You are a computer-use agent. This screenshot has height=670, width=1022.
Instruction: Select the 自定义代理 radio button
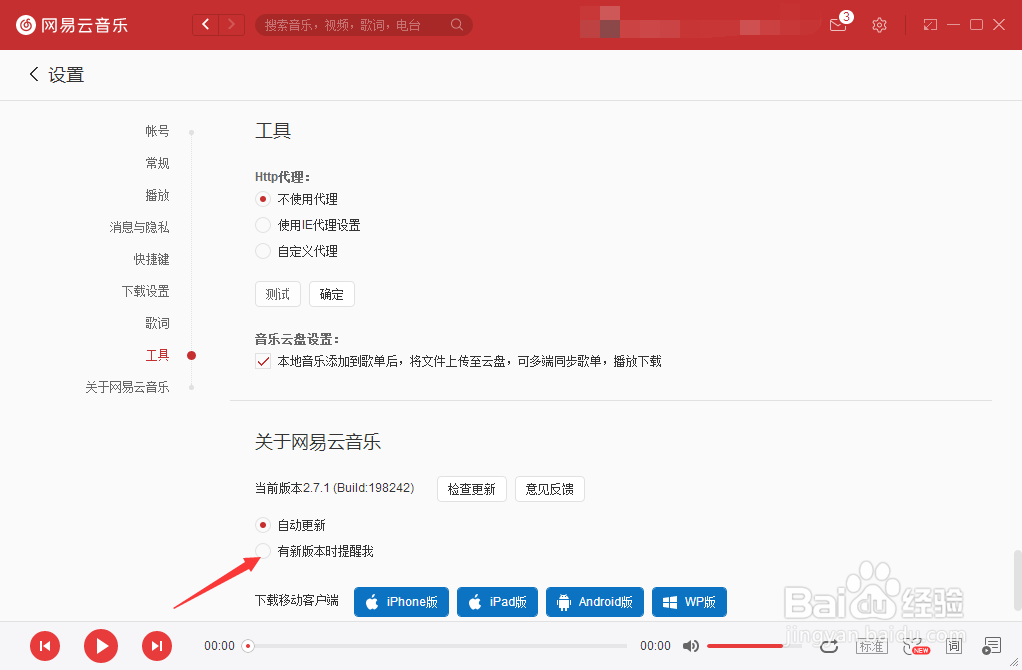click(x=263, y=251)
